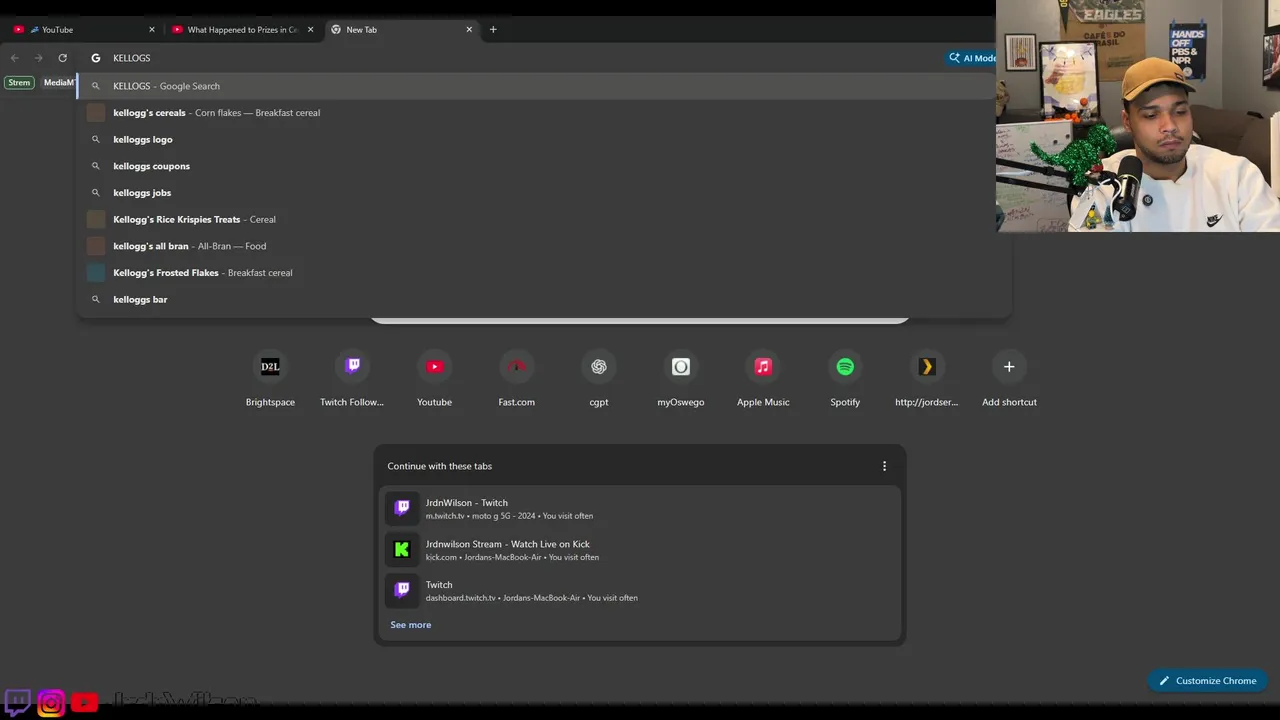Open the Spotify shortcut icon
This screenshot has height=720, width=1280.
(845, 367)
